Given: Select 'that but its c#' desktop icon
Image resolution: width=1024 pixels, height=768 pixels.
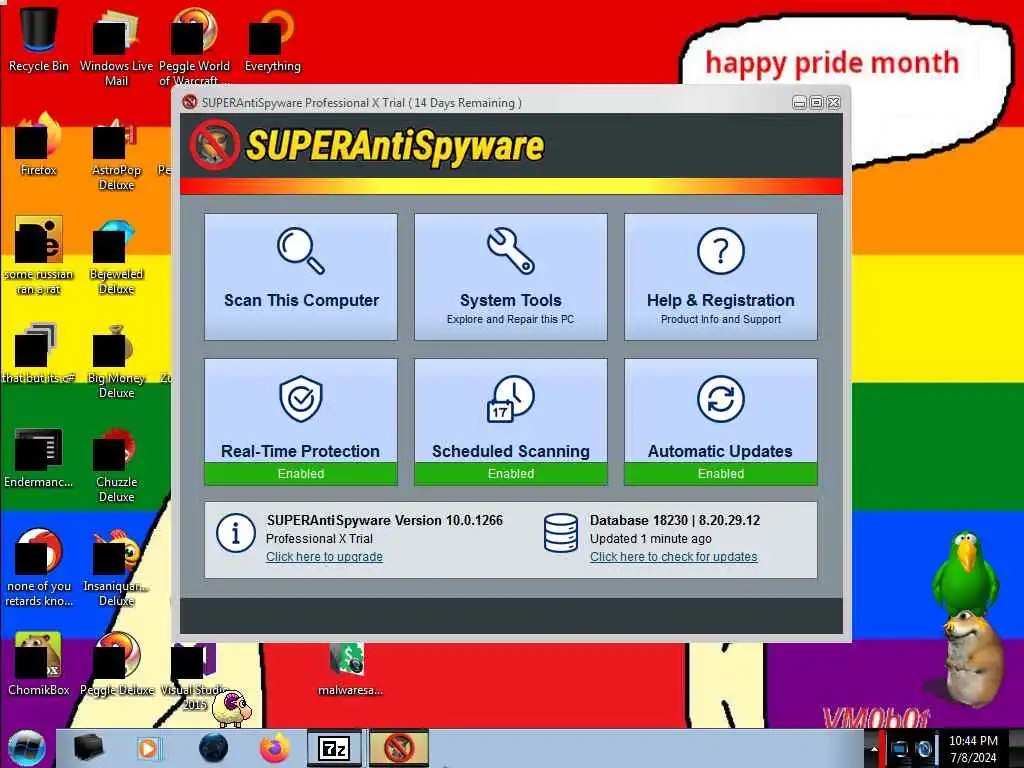Looking at the screenshot, I should pyautogui.click(x=39, y=353).
